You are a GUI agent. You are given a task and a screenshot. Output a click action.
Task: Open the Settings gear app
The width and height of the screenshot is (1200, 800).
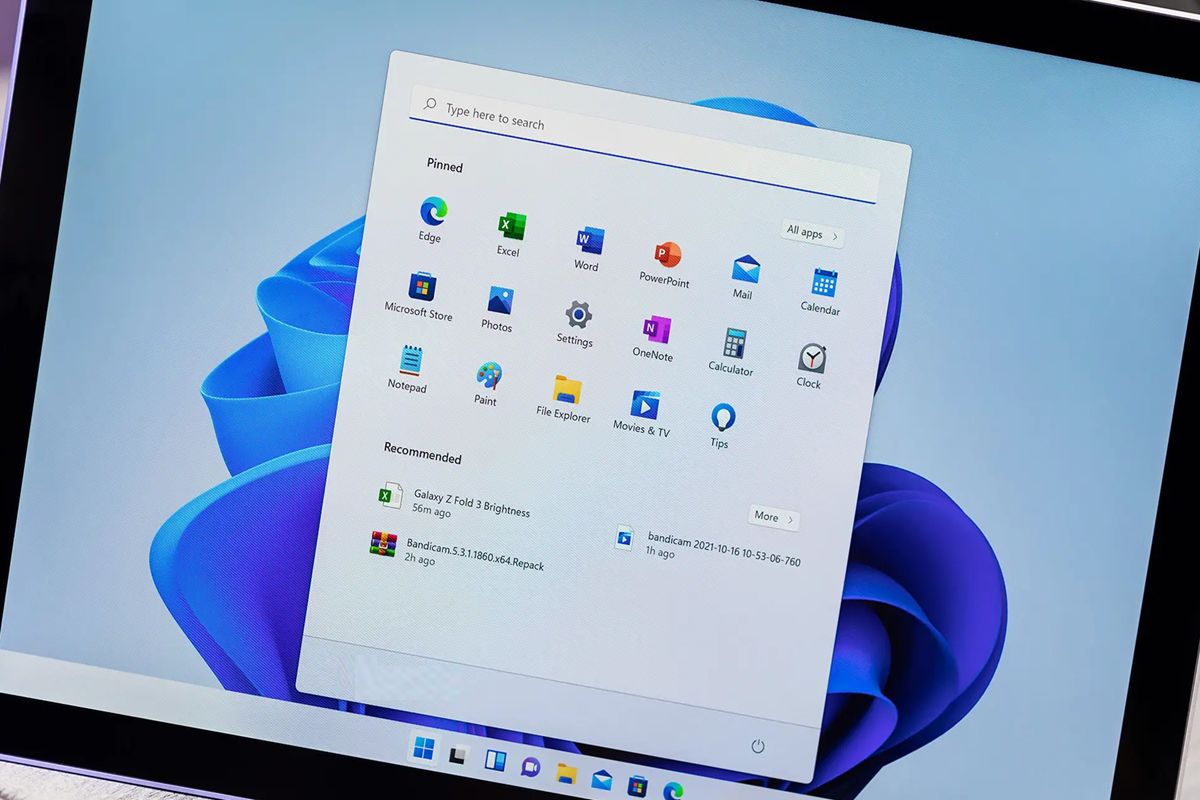576,323
